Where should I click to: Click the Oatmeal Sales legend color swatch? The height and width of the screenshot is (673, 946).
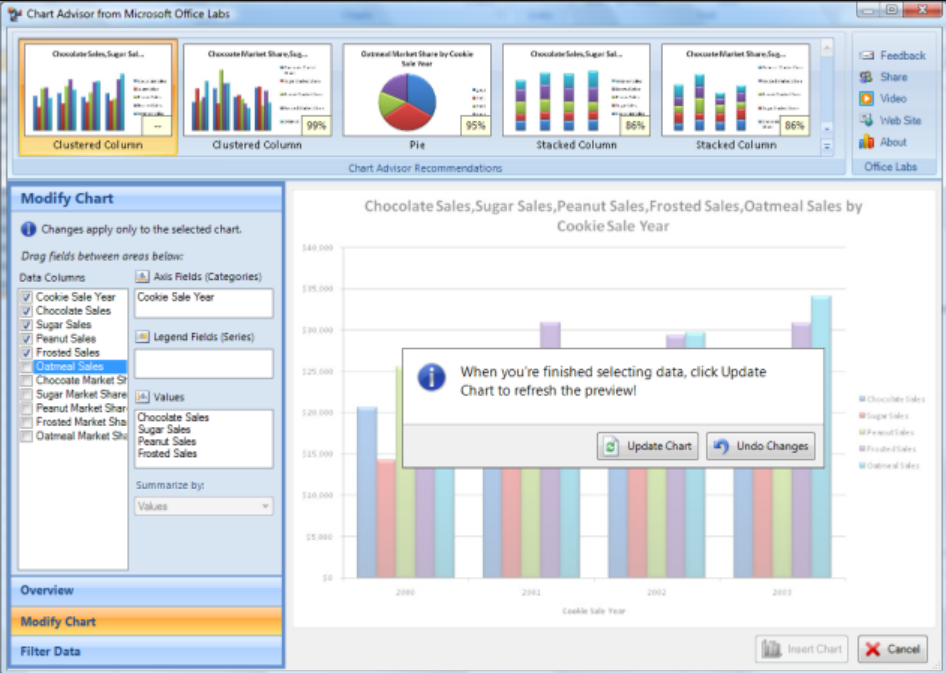[862, 466]
